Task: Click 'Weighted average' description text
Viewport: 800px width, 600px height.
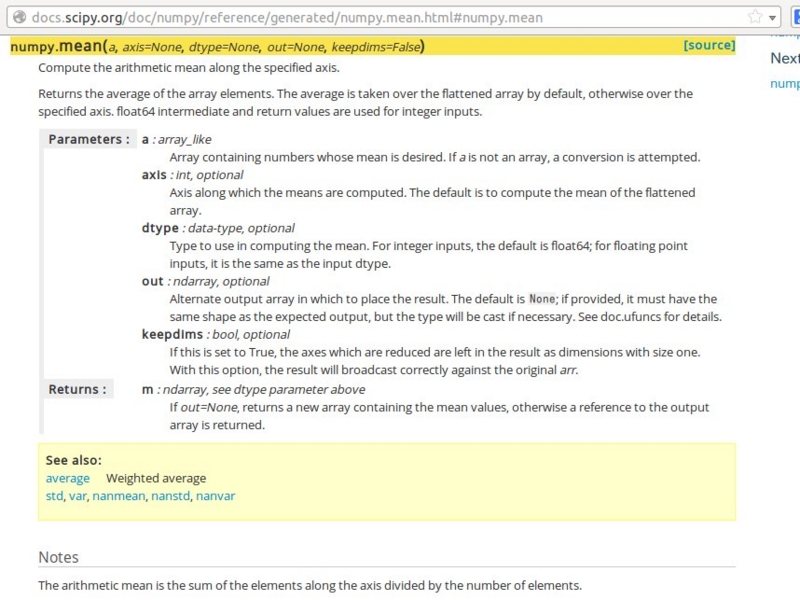Action: [x=156, y=479]
